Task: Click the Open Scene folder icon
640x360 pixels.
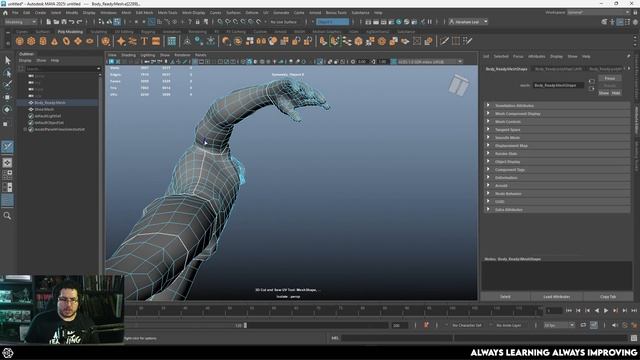Action: point(56,22)
